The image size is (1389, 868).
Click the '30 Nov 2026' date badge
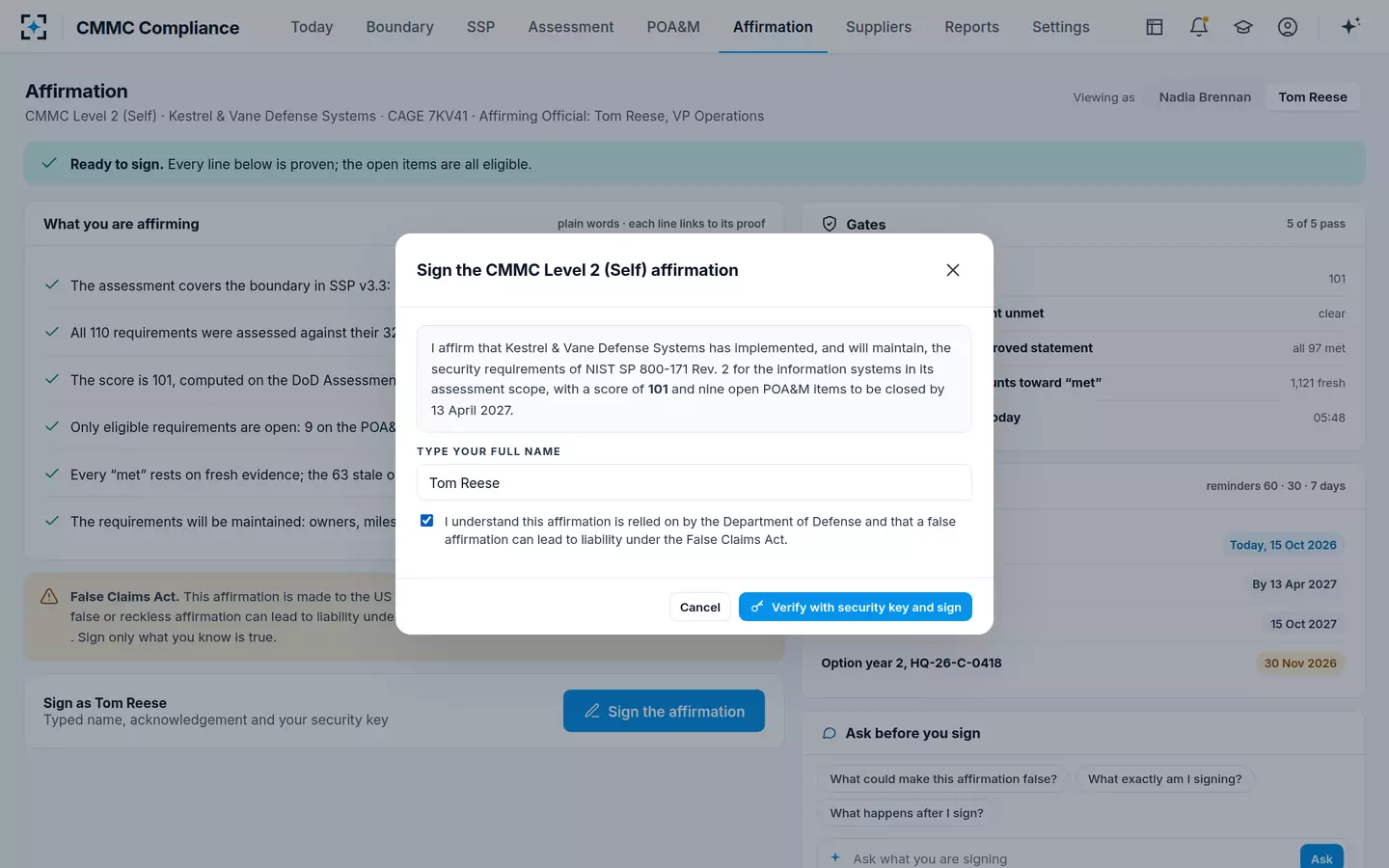[x=1300, y=663]
